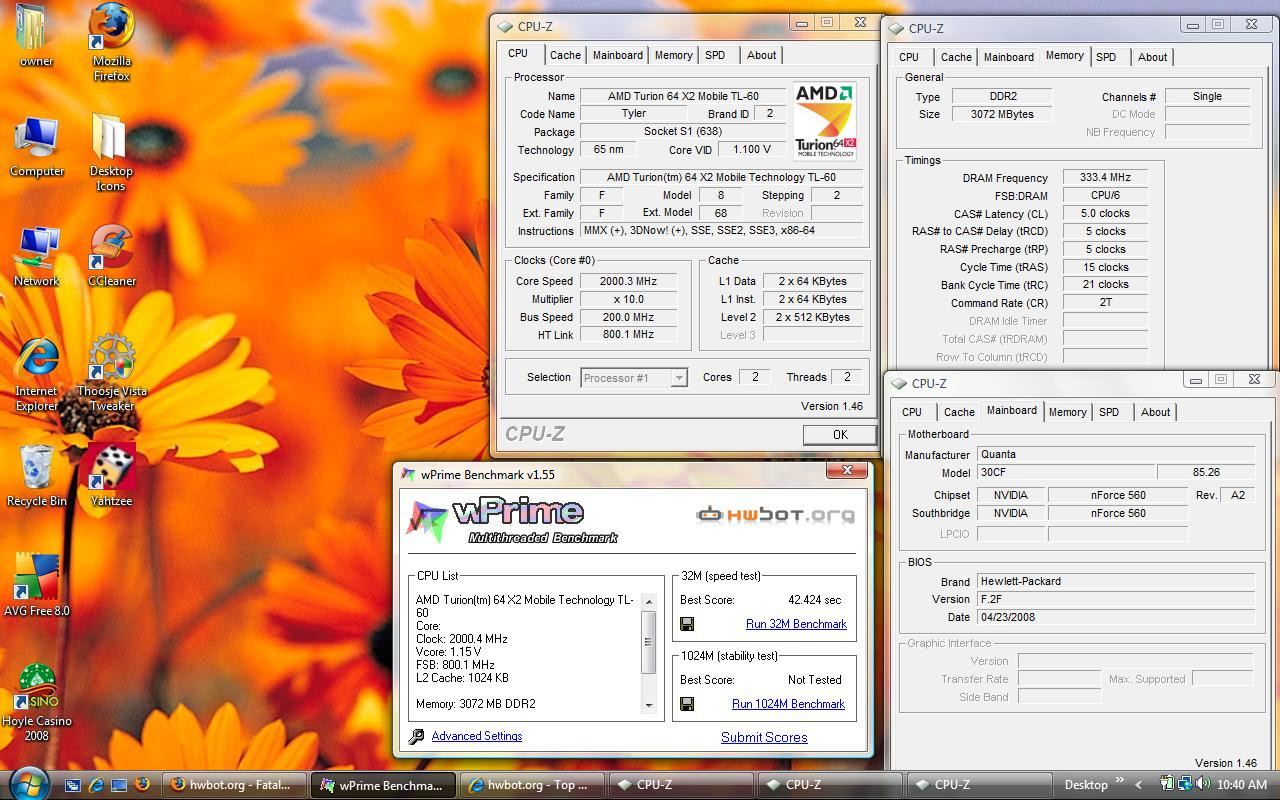Click the 42.424 sec best score
Viewport: 1280px width, 800px height.
click(814, 600)
